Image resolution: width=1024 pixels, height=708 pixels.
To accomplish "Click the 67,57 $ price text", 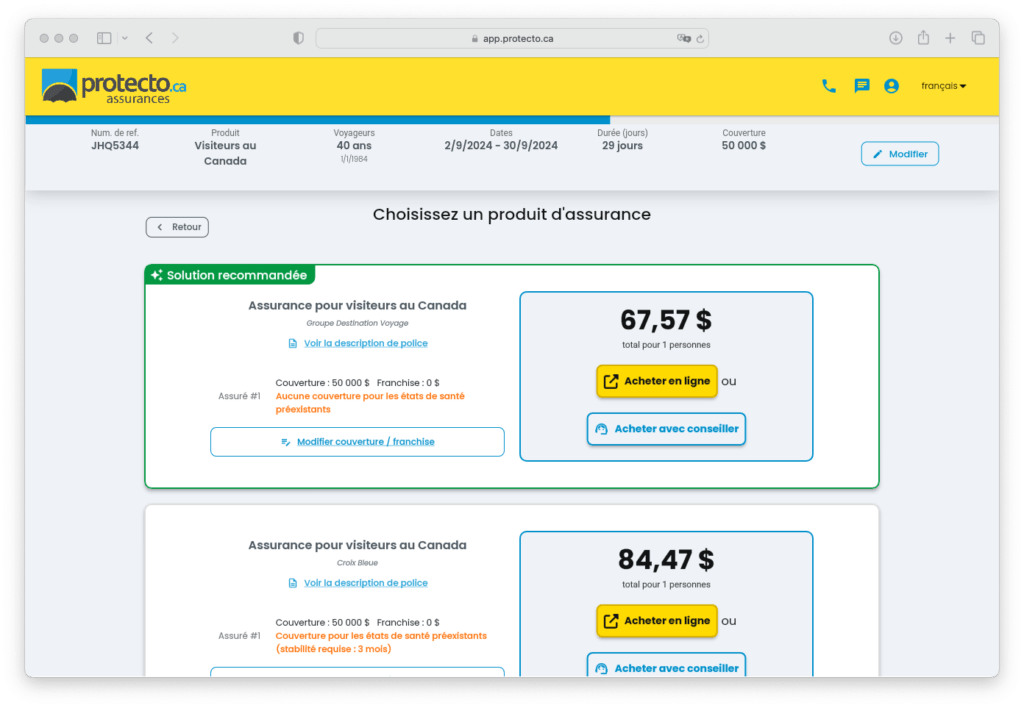I will tap(666, 320).
